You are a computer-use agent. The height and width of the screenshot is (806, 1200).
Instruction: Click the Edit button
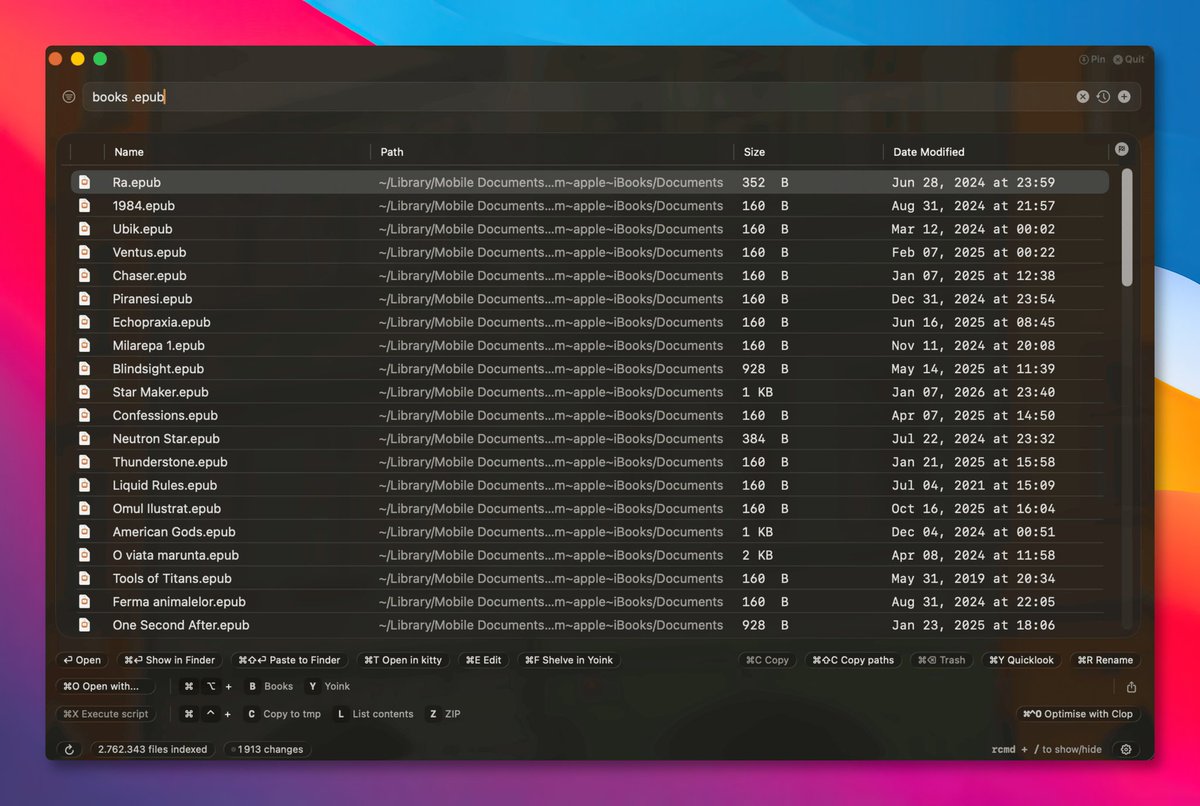484,660
